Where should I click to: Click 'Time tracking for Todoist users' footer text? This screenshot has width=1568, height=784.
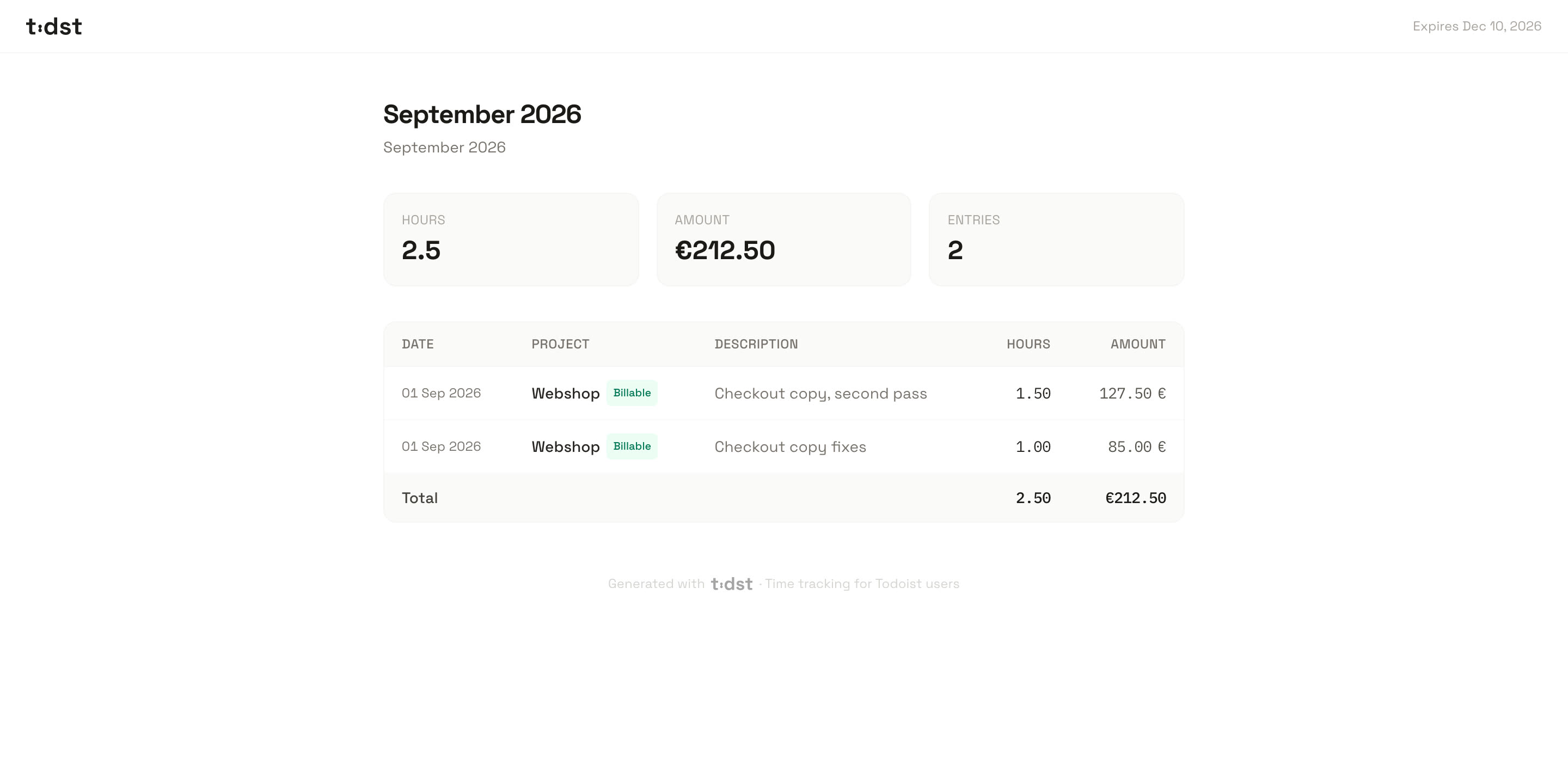click(862, 584)
